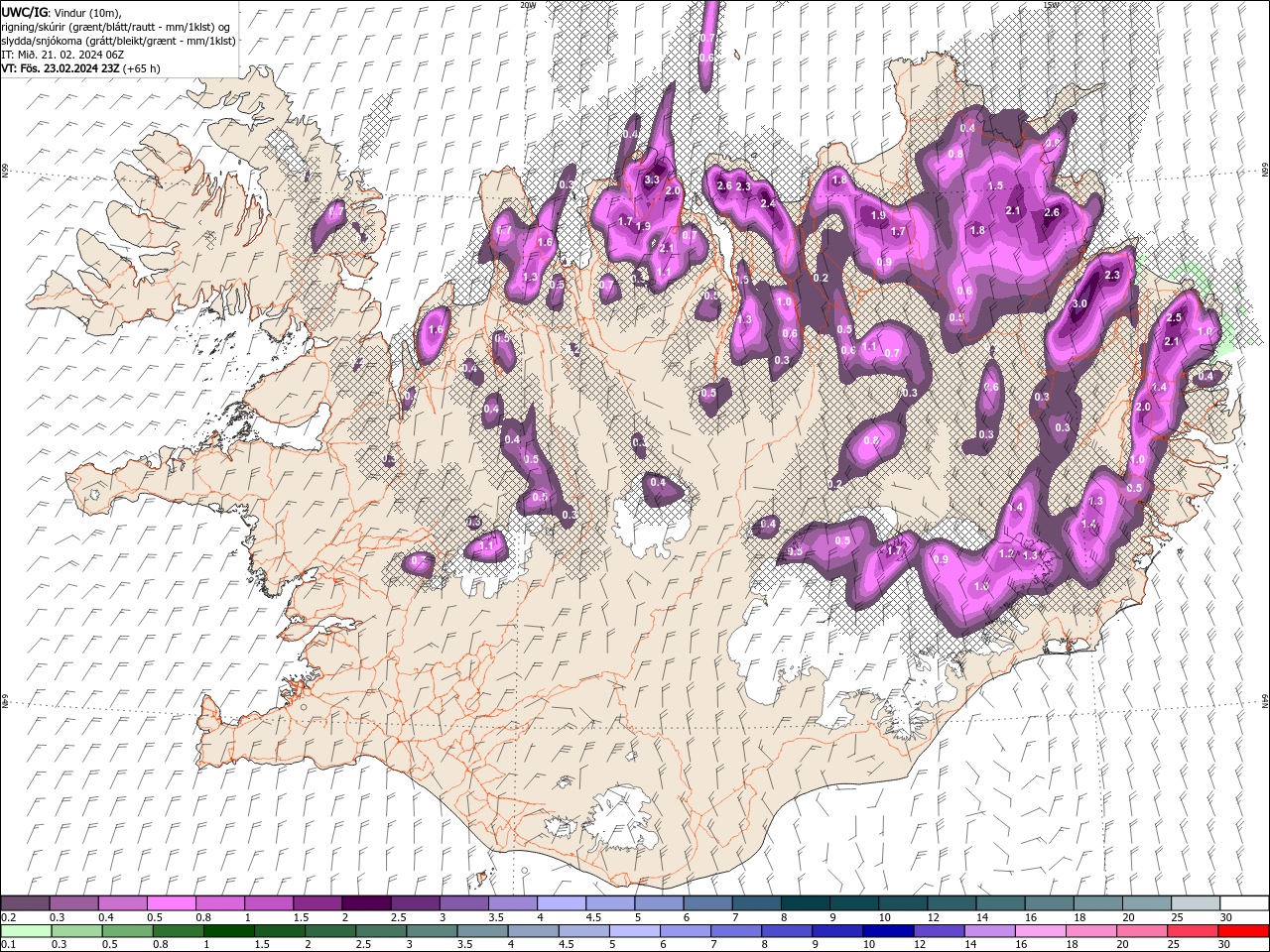Click the lilac lower swatch labeled 14
This screenshot has width=1270, height=952.
[x=988, y=931]
